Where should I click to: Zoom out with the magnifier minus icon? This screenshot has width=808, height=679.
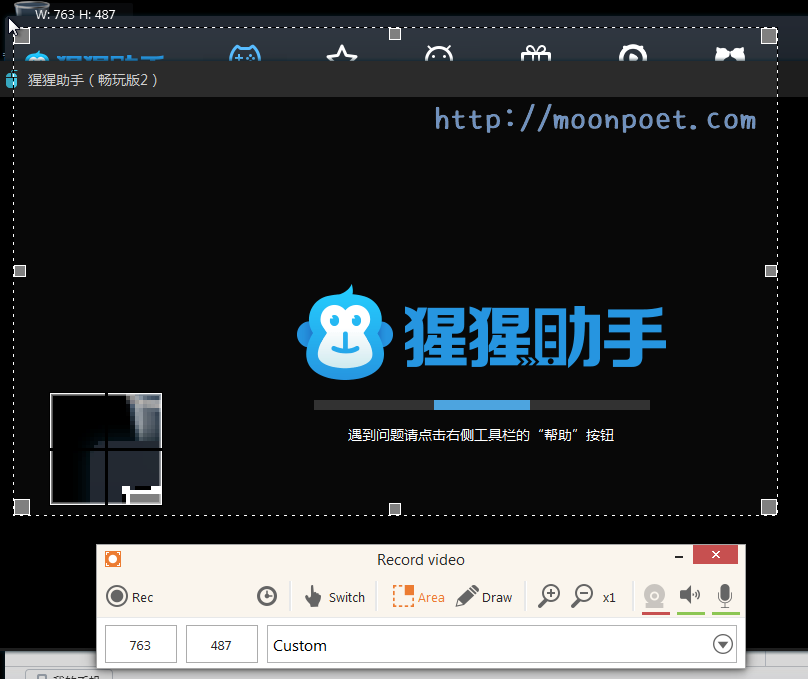click(582, 597)
